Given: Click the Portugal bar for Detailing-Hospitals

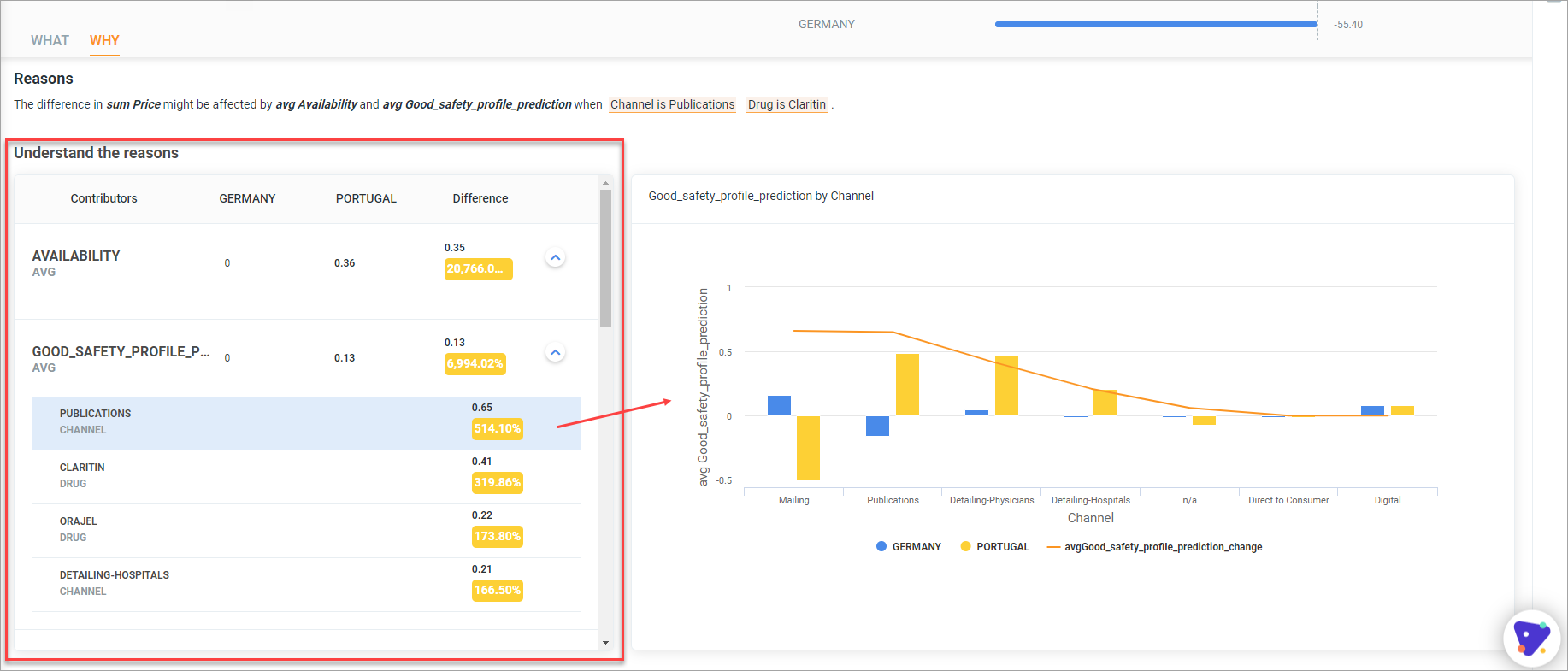Looking at the screenshot, I should (1105, 403).
